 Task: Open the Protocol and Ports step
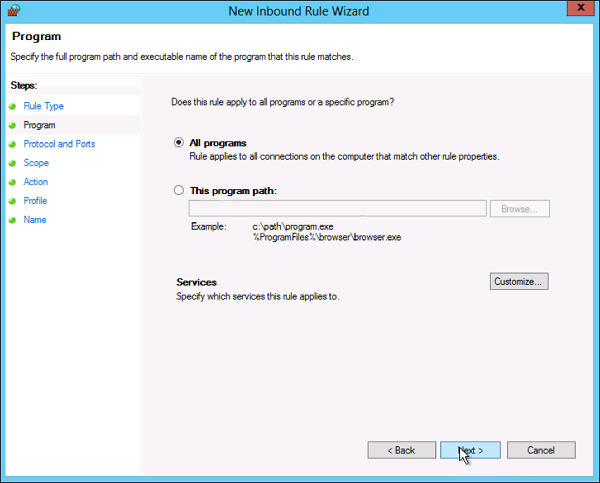[x=59, y=144]
